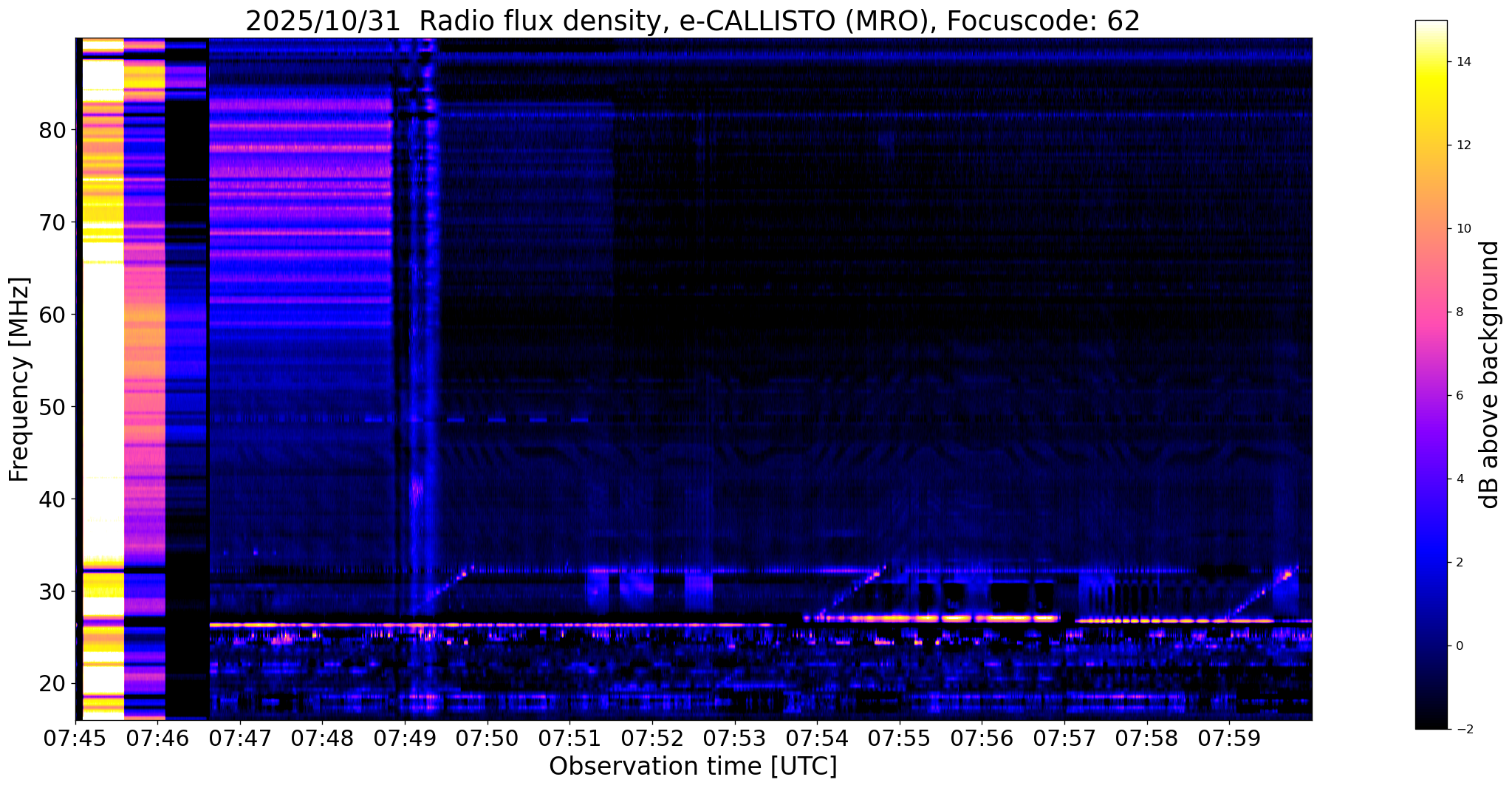Screen dimensions: 1512x788
Task: Click the 07:48 time tick label
Action: click(x=322, y=737)
